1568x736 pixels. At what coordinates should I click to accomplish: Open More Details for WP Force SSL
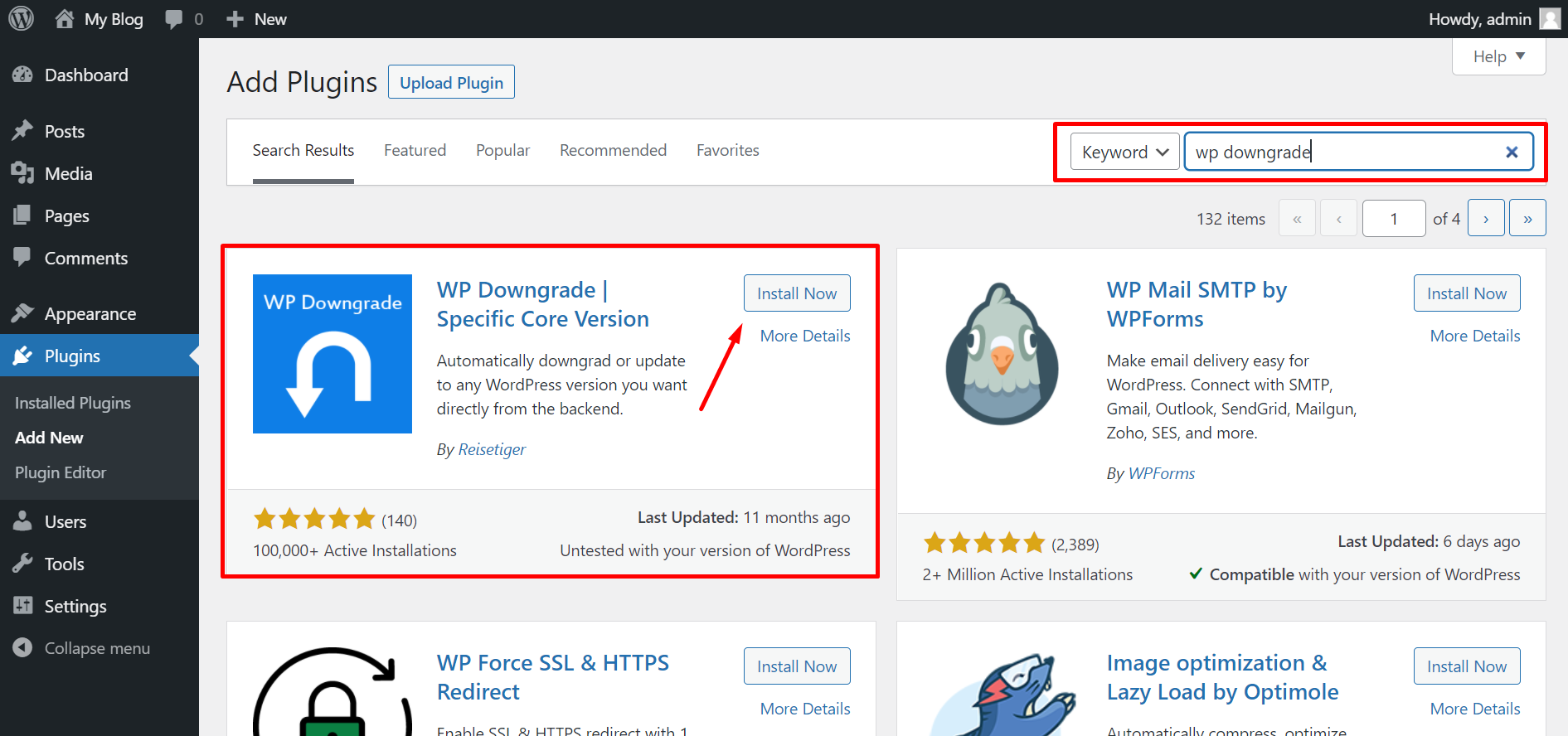(x=805, y=709)
